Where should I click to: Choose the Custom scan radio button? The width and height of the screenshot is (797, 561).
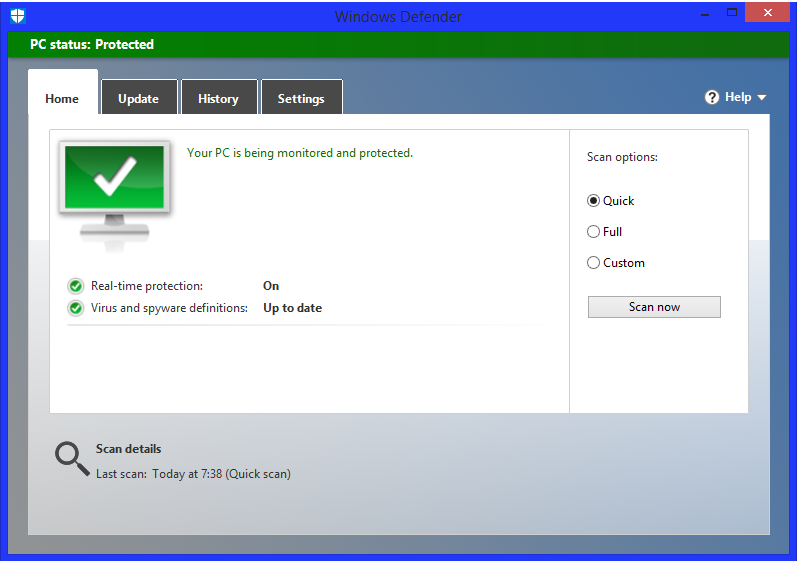(x=594, y=263)
